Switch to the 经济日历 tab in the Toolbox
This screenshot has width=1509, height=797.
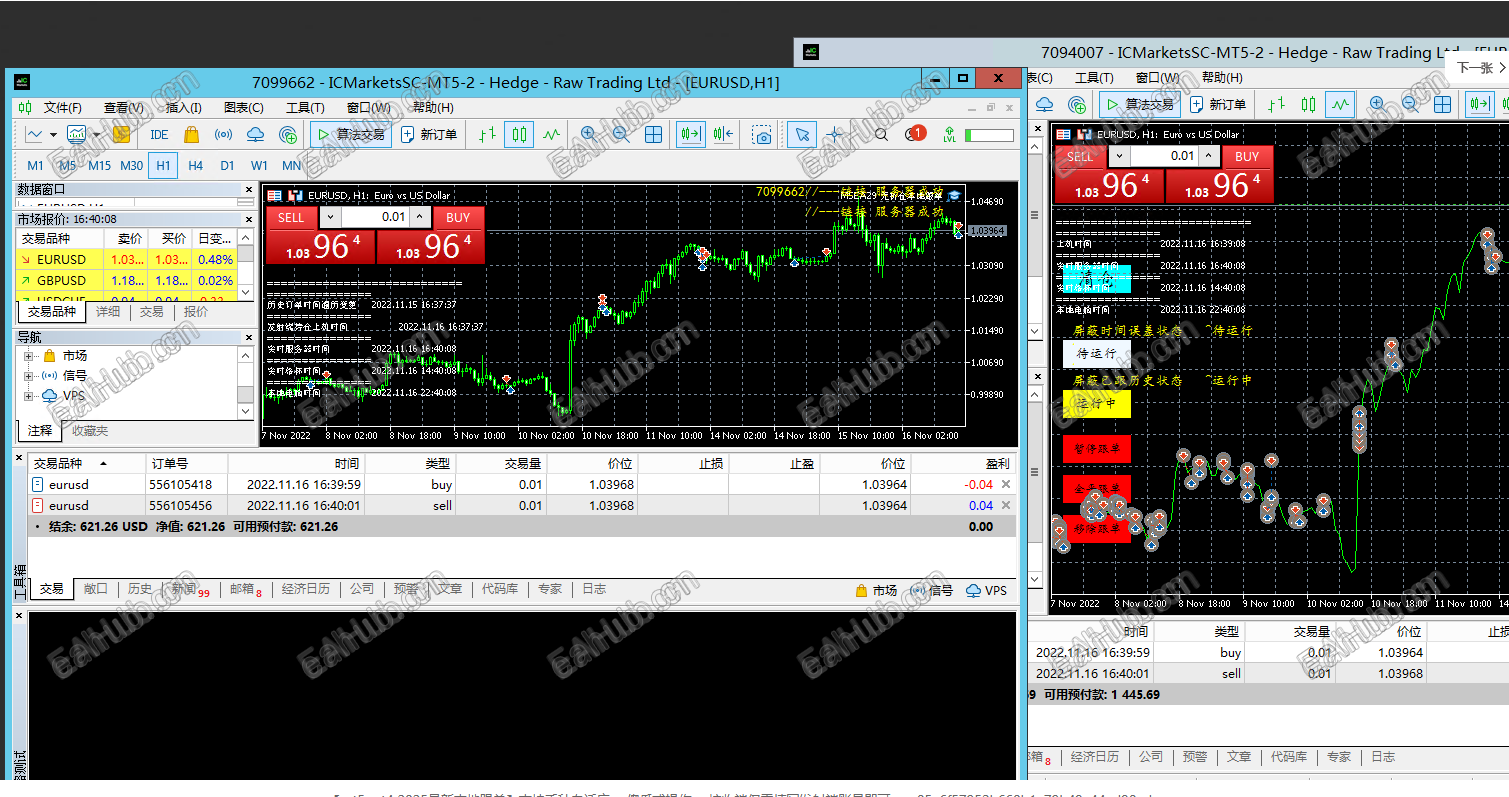(306, 589)
